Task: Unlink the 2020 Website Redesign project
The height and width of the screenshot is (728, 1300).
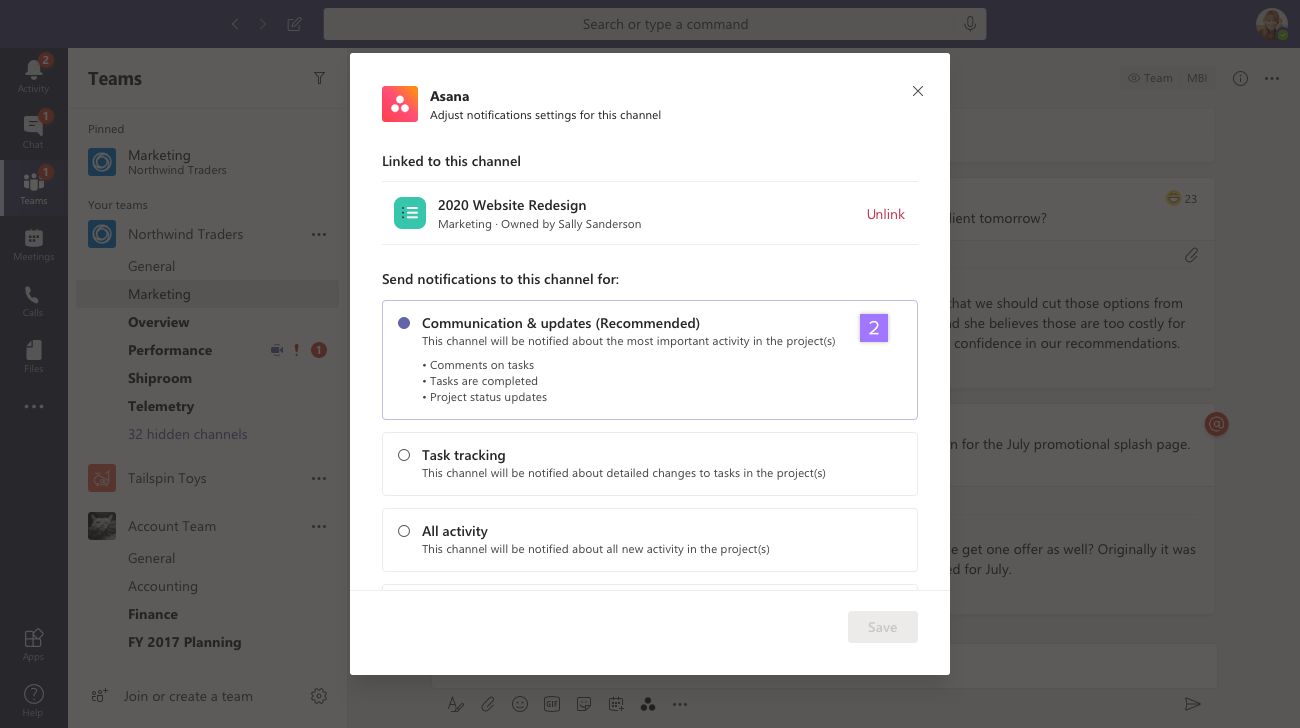Action: click(885, 214)
